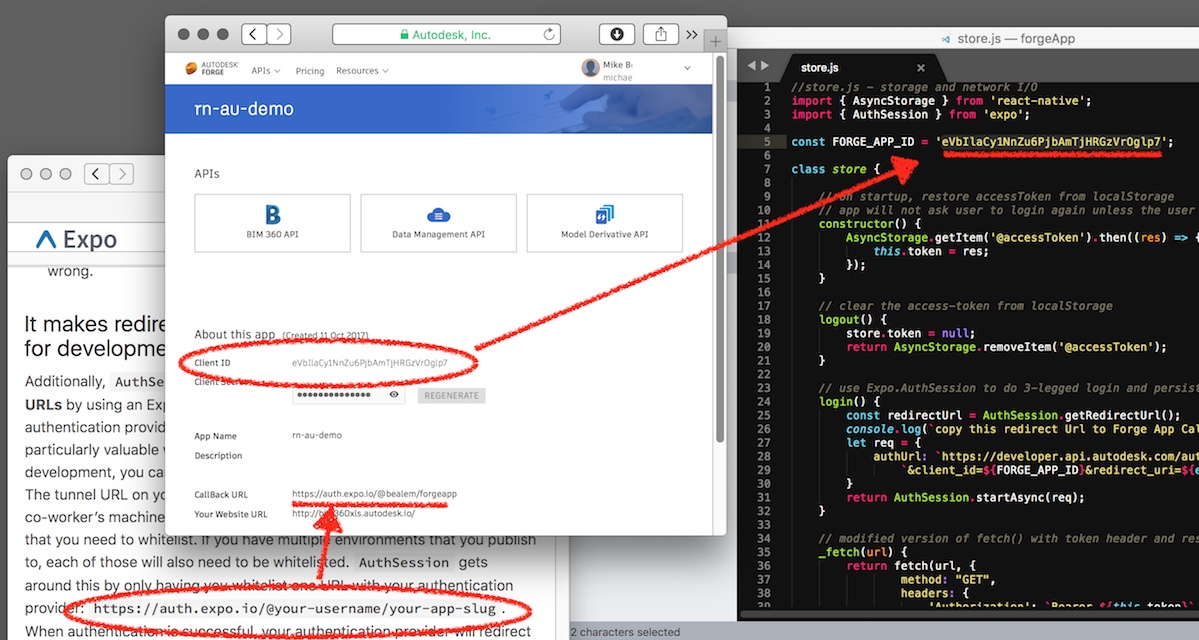Screen dimensions: 1199x640
Task: Click the 'Description' field label
Action: [x=218, y=456]
